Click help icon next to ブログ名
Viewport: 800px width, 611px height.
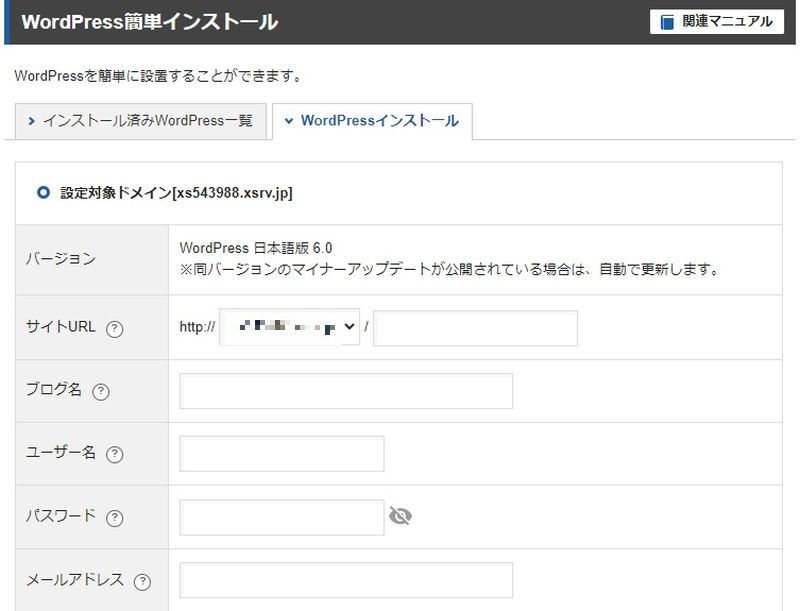101,392
